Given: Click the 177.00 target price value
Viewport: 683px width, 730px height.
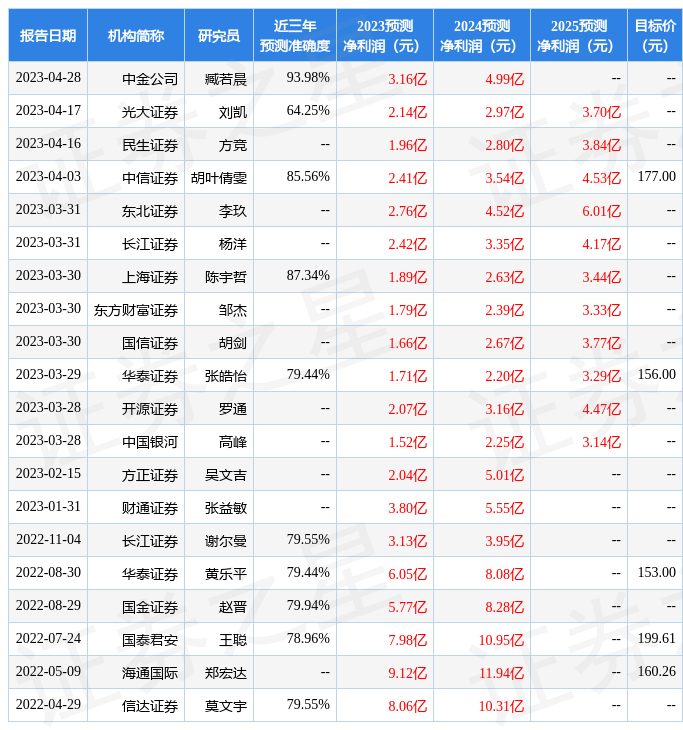Looking at the screenshot, I should click(x=656, y=177).
